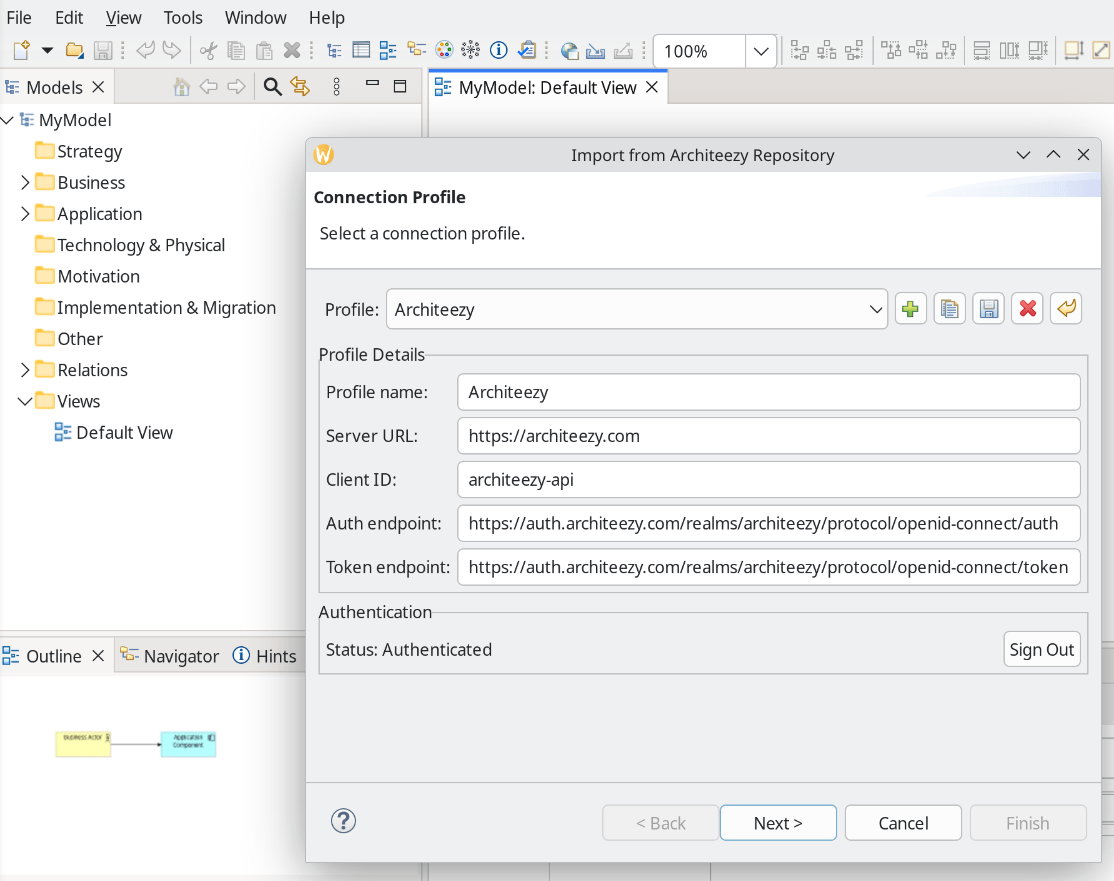Click the Open model folder icon

pyautogui.click(x=75, y=50)
